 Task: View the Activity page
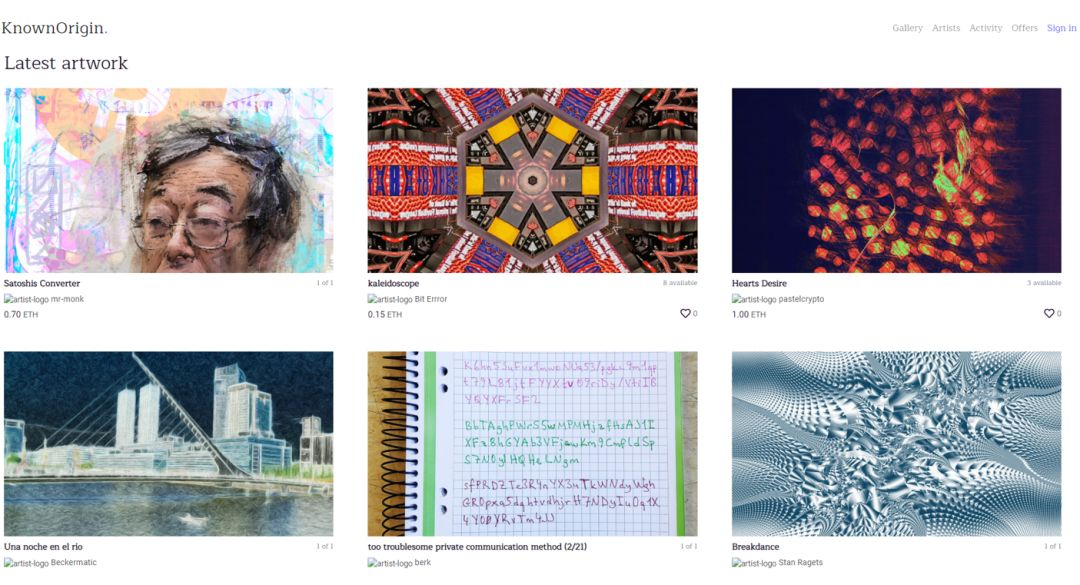tap(986, 28)
